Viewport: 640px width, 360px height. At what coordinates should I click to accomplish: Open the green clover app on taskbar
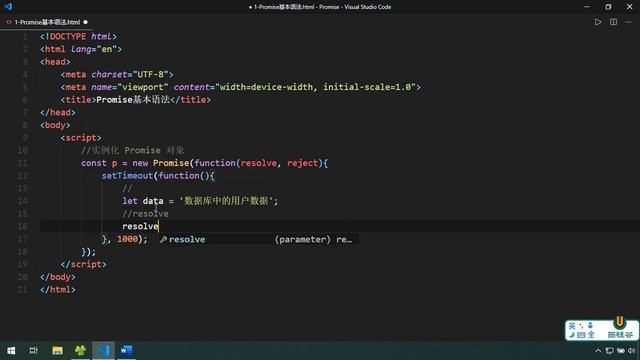click(x=80, y=350)
